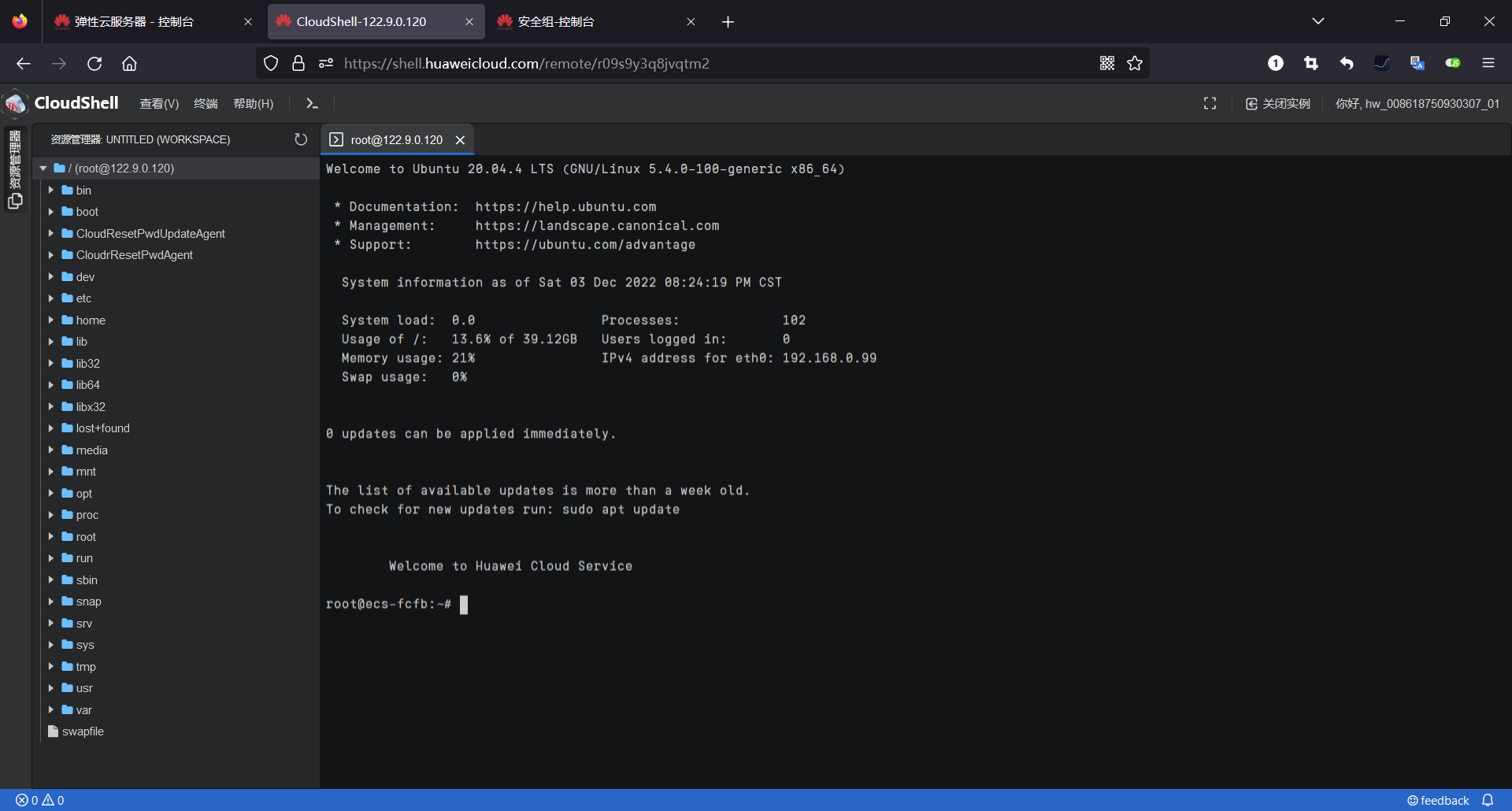Select the lost+found folder
1512x811 pixels.
point(102,428)
